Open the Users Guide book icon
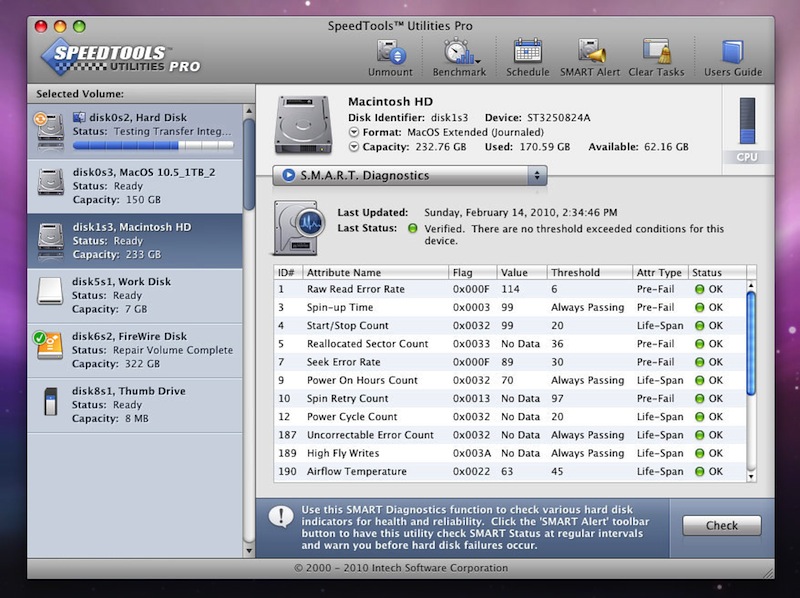This screenshot has height=598, width=800. click(x=732, y=52)
